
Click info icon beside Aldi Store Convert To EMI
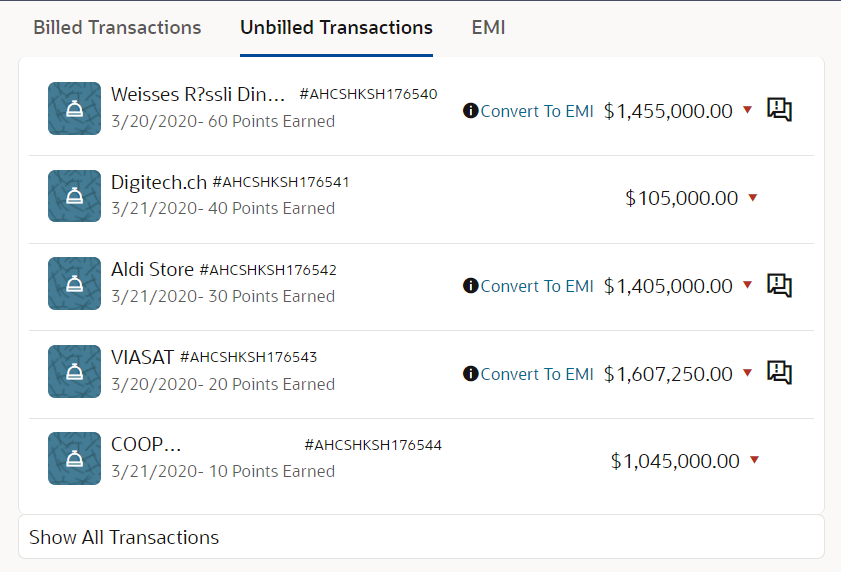pos(471,286)
